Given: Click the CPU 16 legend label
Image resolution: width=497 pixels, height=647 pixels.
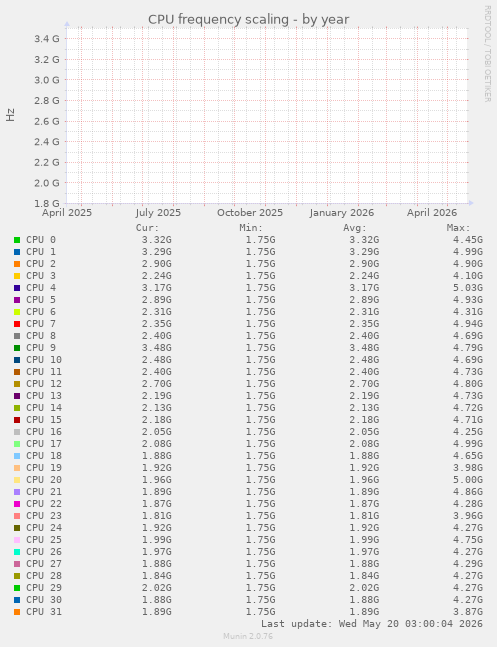Looking at the screenshot, I should coord(44,432).
